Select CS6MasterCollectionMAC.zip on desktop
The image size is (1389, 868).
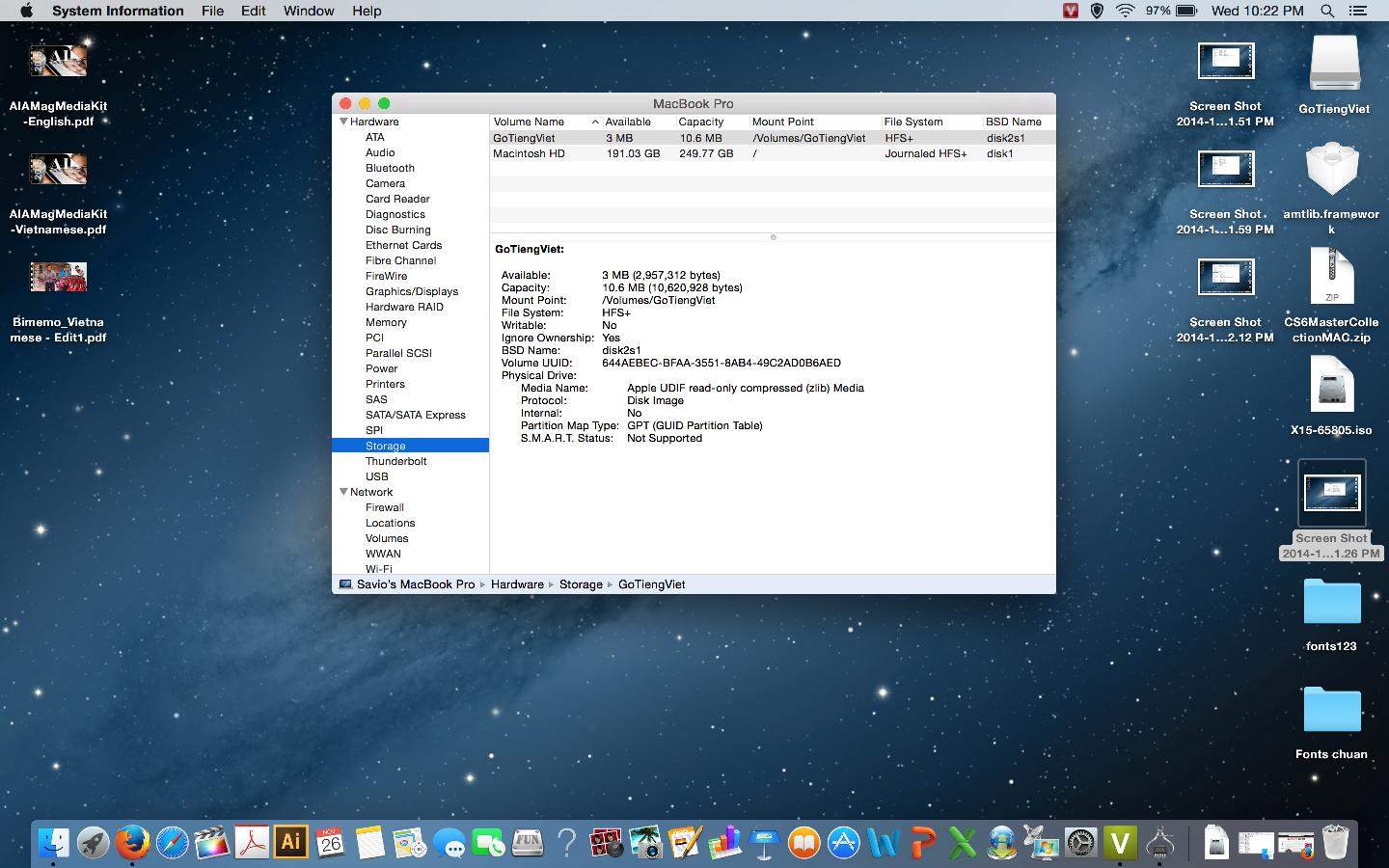pos(1331,295)
